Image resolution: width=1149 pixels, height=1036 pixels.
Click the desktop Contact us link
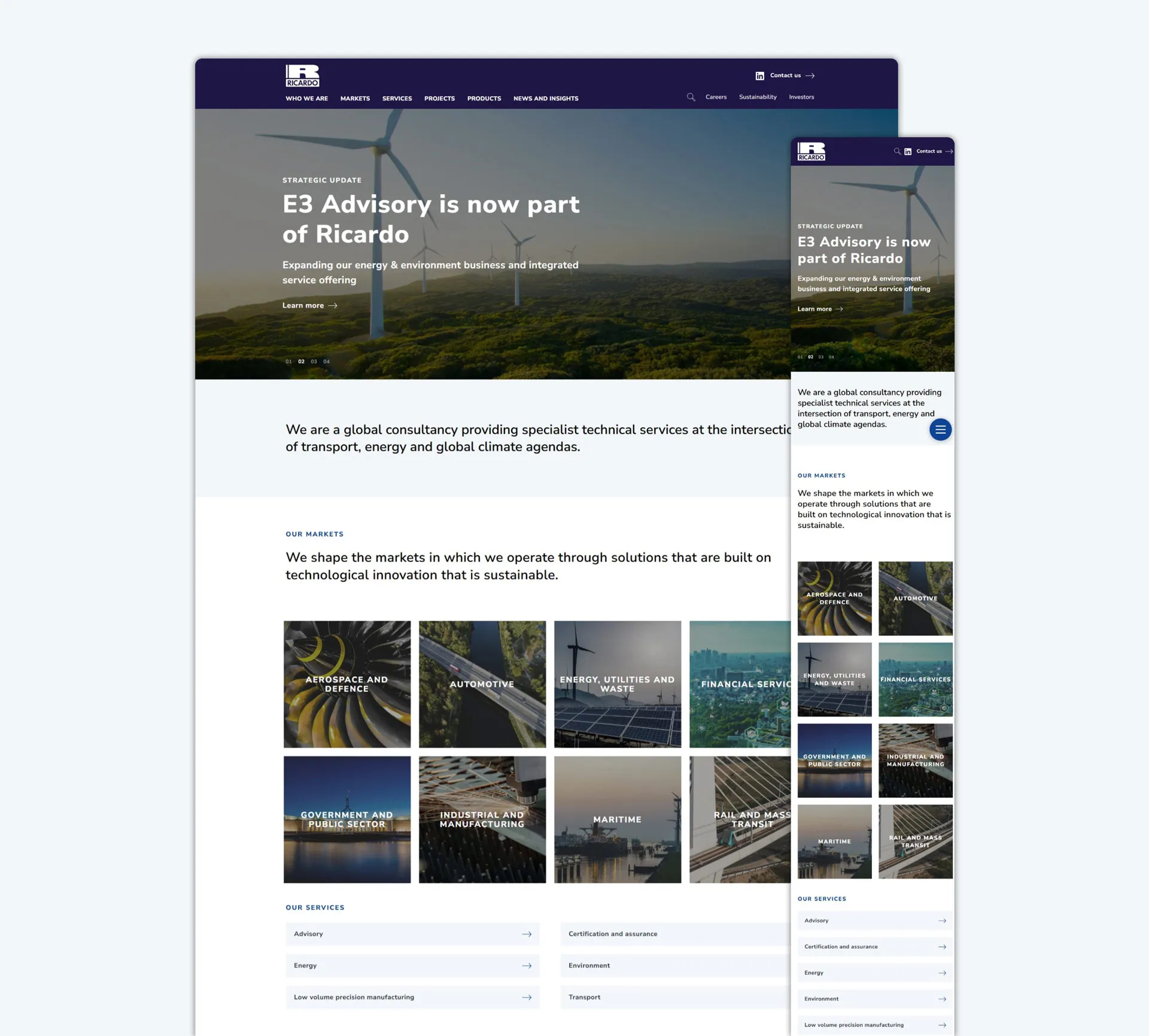click(785, 75)
